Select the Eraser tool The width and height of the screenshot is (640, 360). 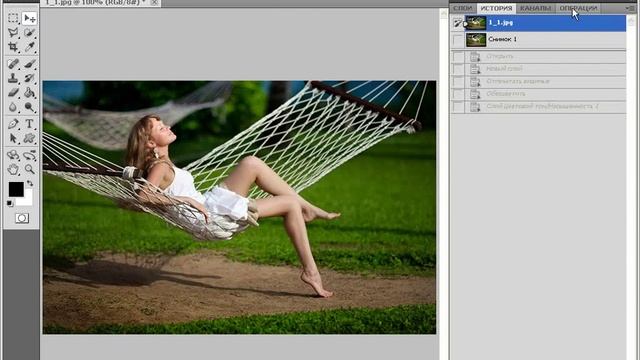pyautogui.click(x=13, y=93)
